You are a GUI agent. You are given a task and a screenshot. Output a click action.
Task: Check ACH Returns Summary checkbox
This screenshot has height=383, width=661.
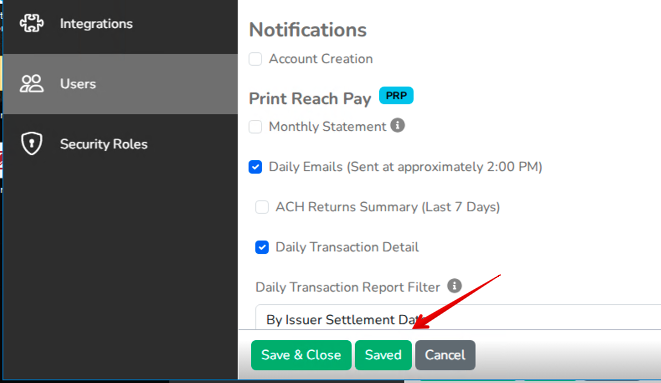point(262,207)
